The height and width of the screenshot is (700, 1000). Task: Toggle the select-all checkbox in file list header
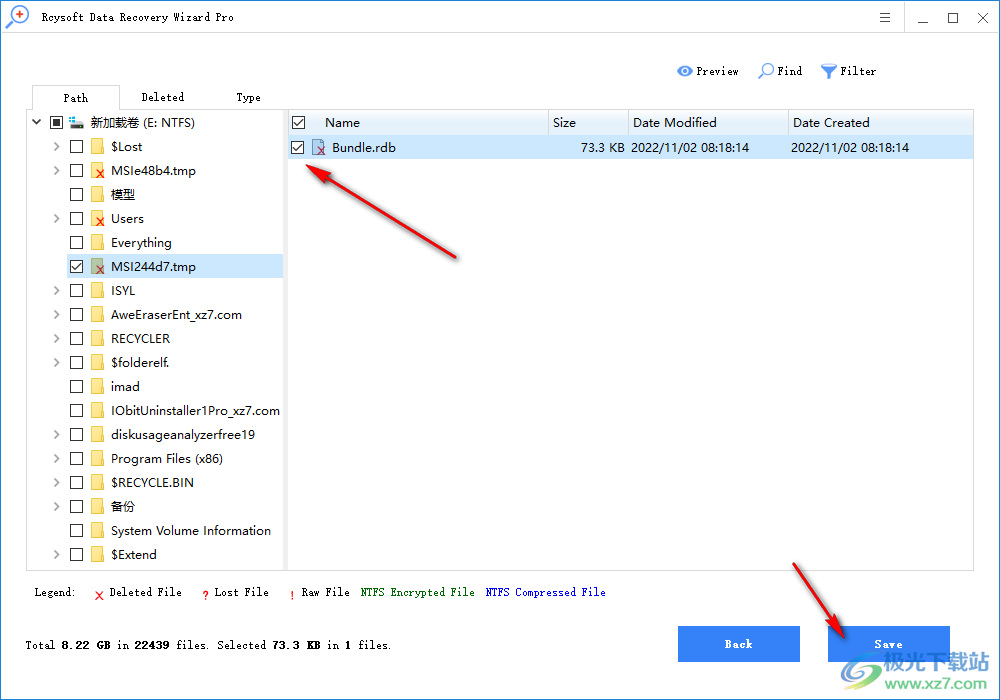(297, 122)
